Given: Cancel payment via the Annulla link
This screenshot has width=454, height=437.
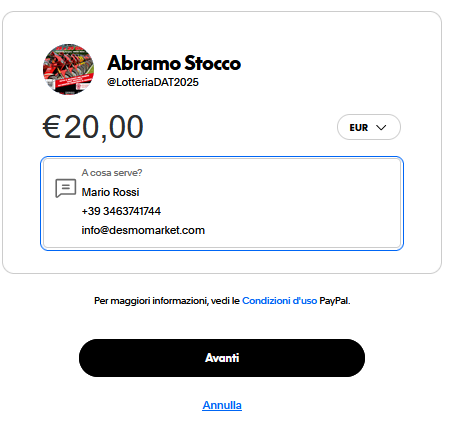Looking at the screenshot, I should point(222,405).
